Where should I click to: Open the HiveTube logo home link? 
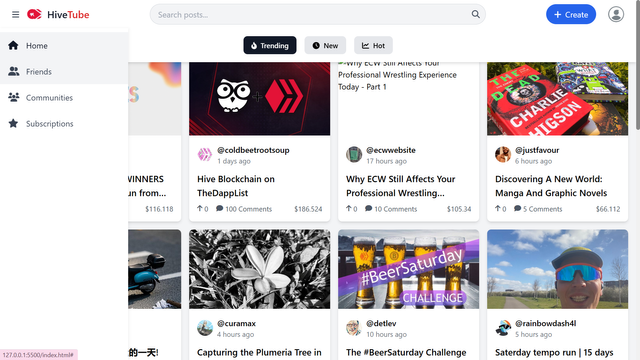(58, 15)
